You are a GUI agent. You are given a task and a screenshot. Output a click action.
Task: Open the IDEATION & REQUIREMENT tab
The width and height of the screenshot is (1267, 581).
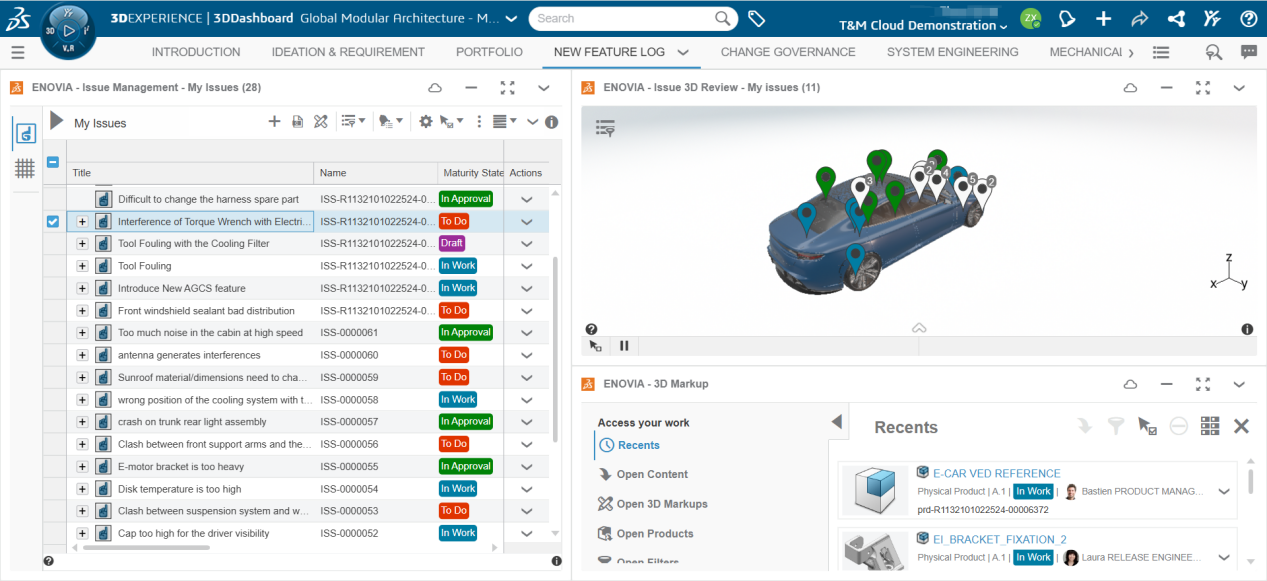point(348,52)
